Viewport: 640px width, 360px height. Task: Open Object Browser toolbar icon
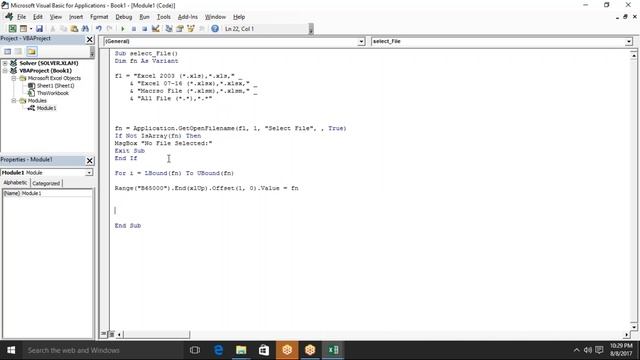click(x=191, y=29)
